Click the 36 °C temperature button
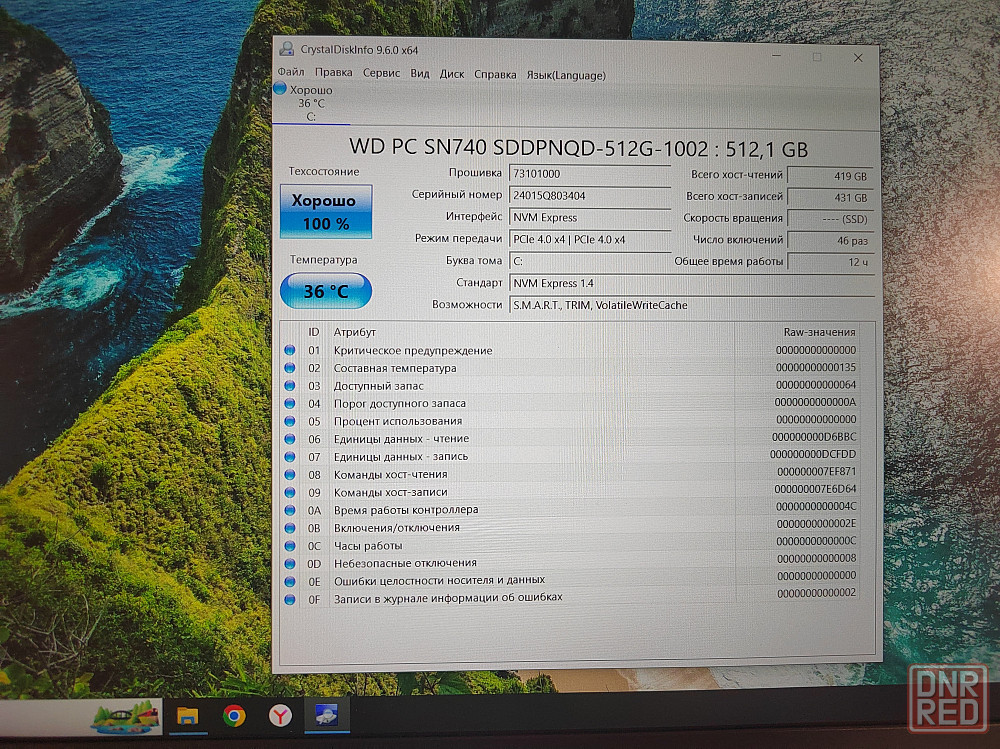 pos(326,291)
